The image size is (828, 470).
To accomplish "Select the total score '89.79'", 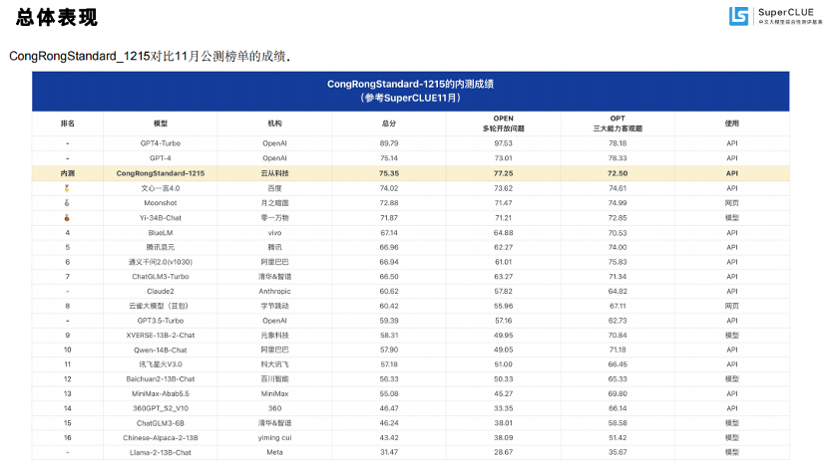I will [389, 143].
